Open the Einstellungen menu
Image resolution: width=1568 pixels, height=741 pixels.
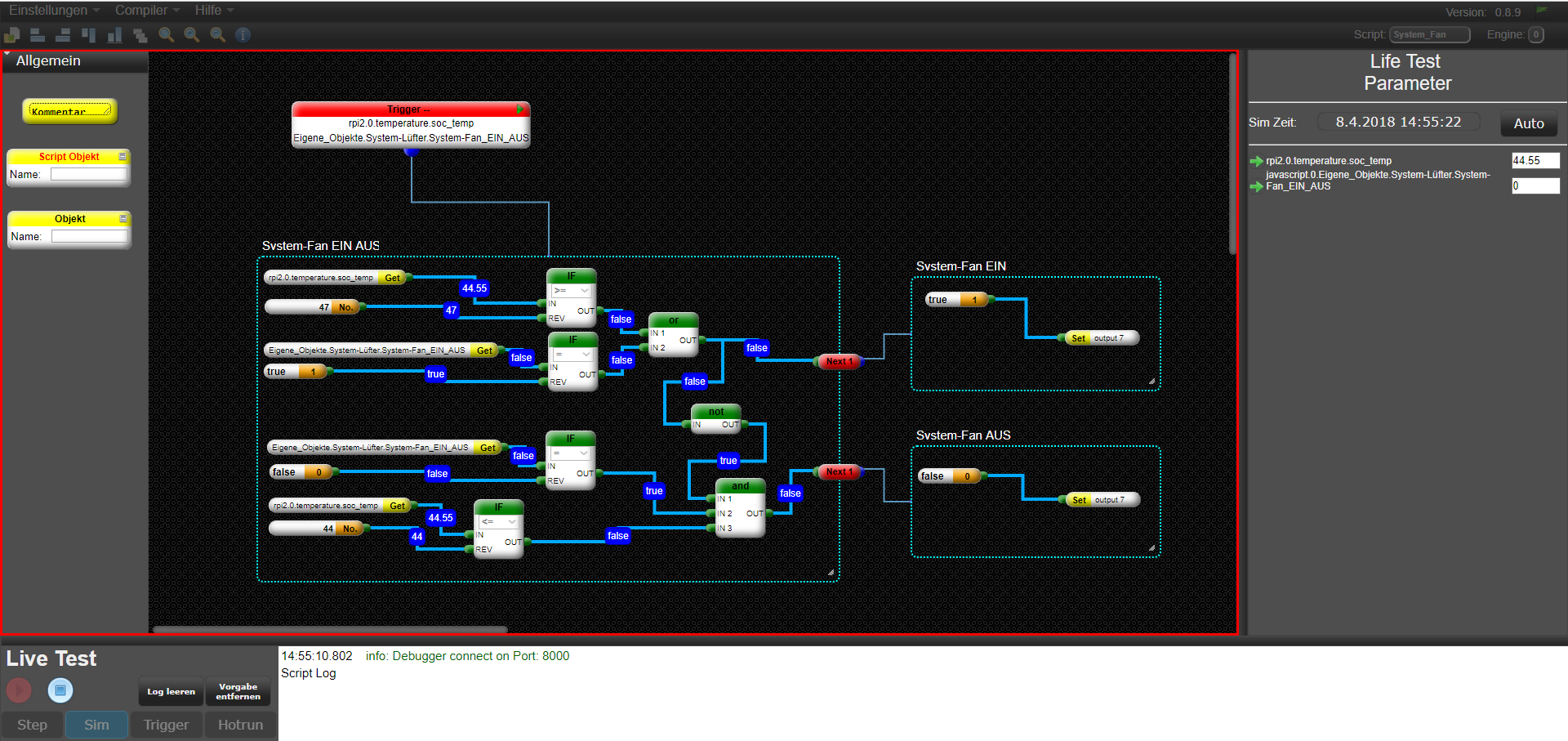[54, 11]
